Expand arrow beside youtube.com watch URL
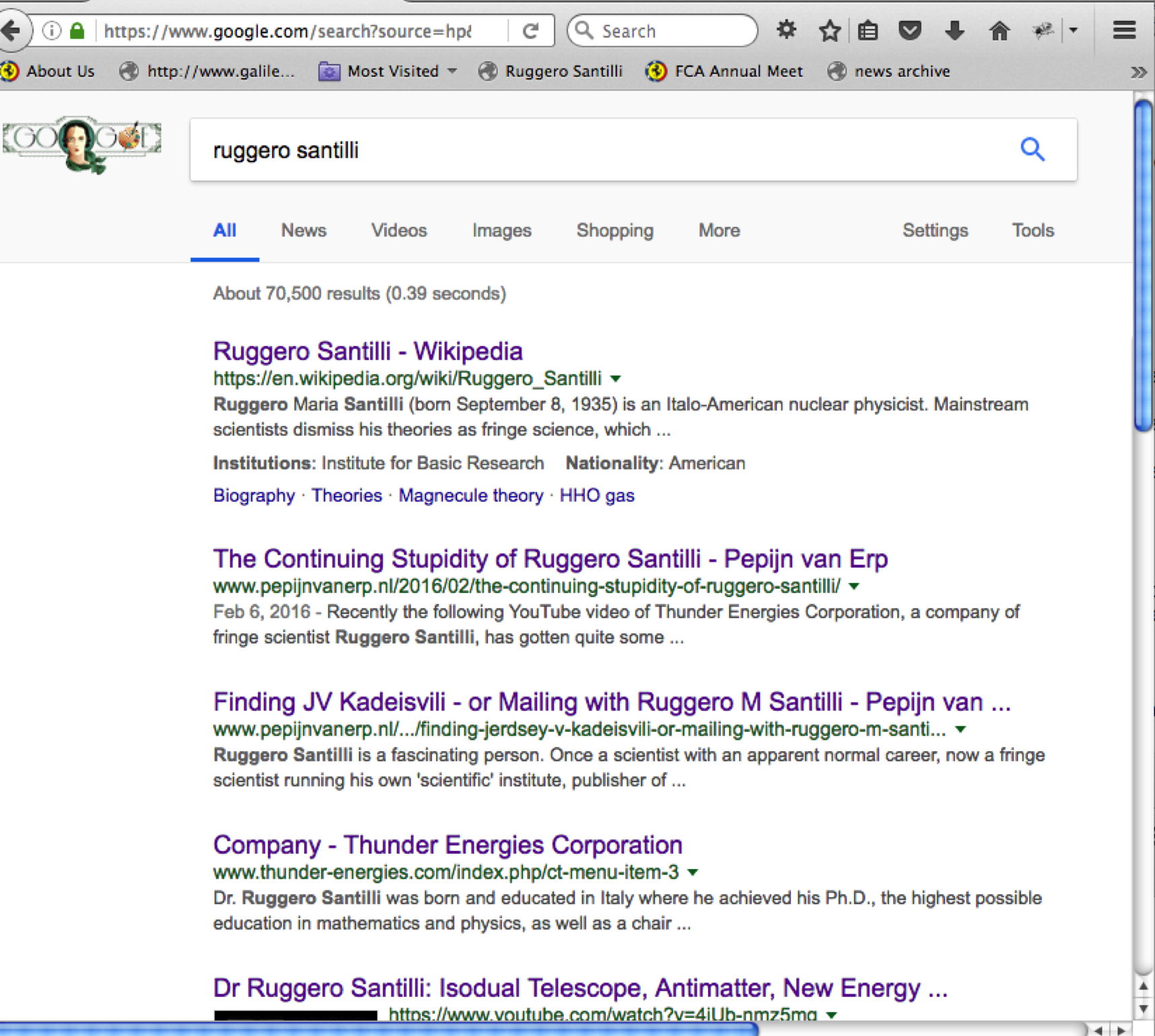 832,1014
